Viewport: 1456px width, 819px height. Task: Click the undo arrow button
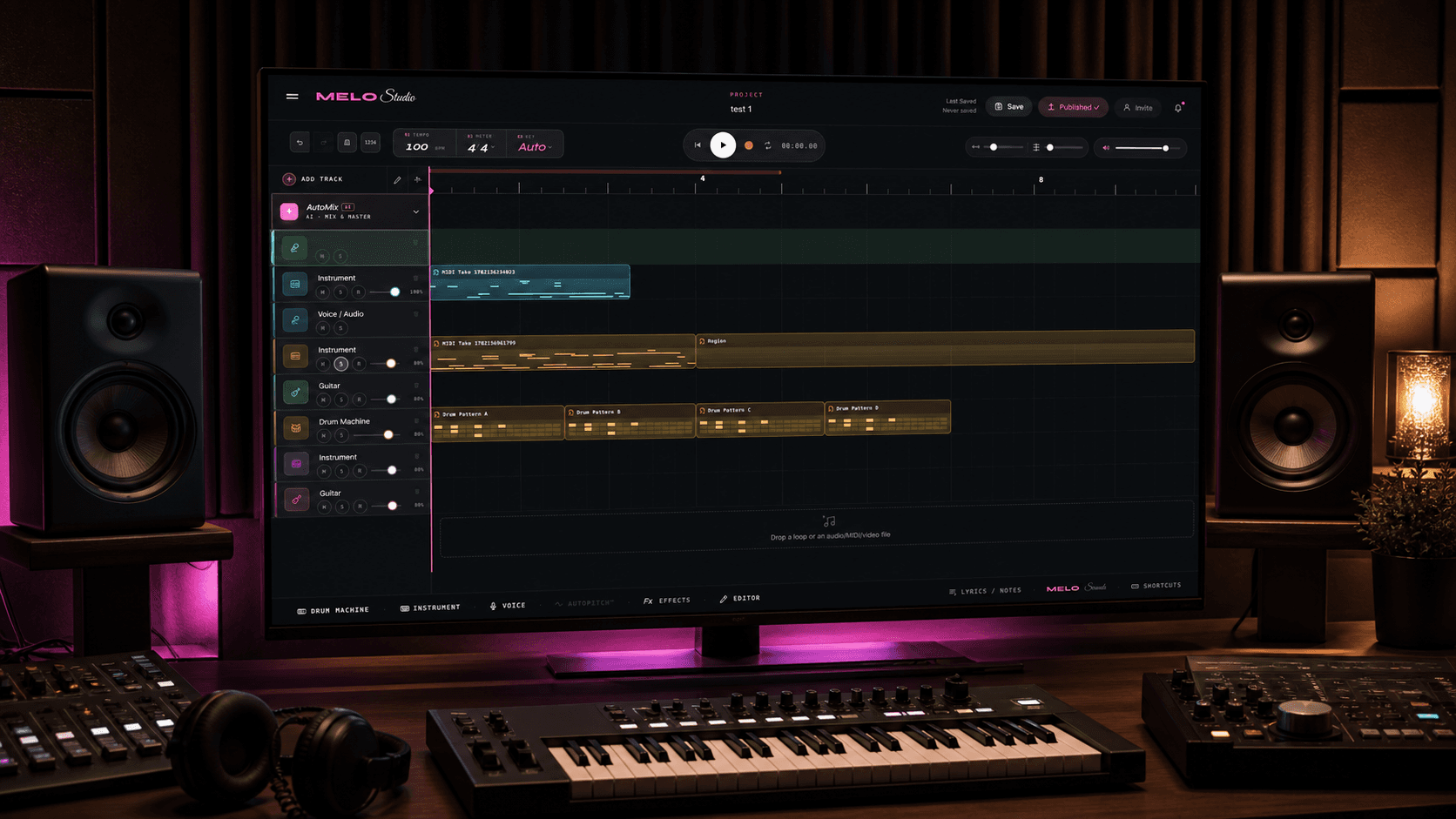coord(300,142)
